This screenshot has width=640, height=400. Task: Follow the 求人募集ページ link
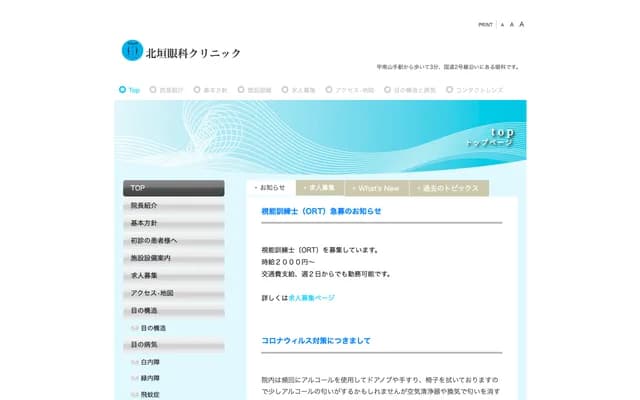point(311,298)
